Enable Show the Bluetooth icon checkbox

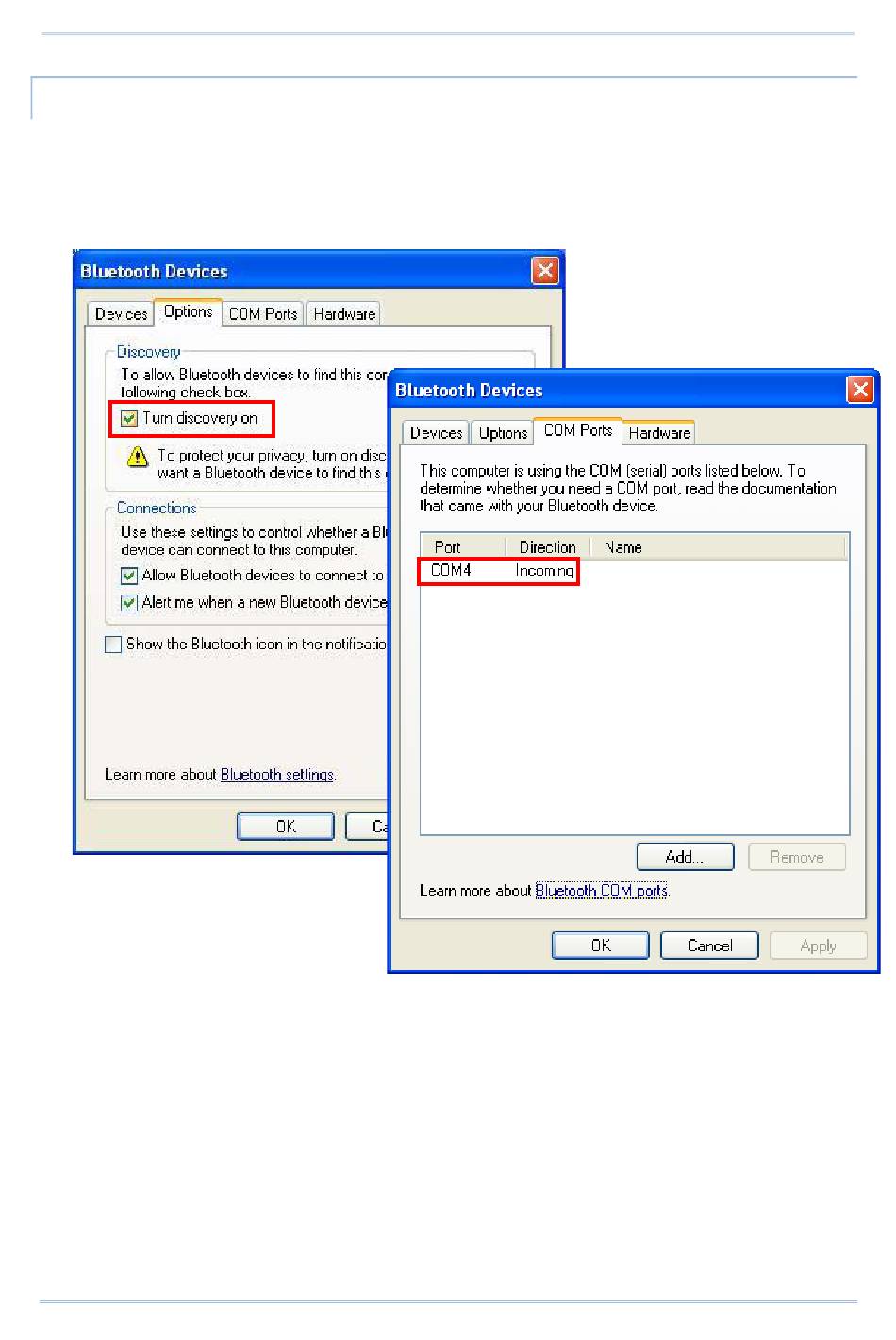click(x=113, y=645)
